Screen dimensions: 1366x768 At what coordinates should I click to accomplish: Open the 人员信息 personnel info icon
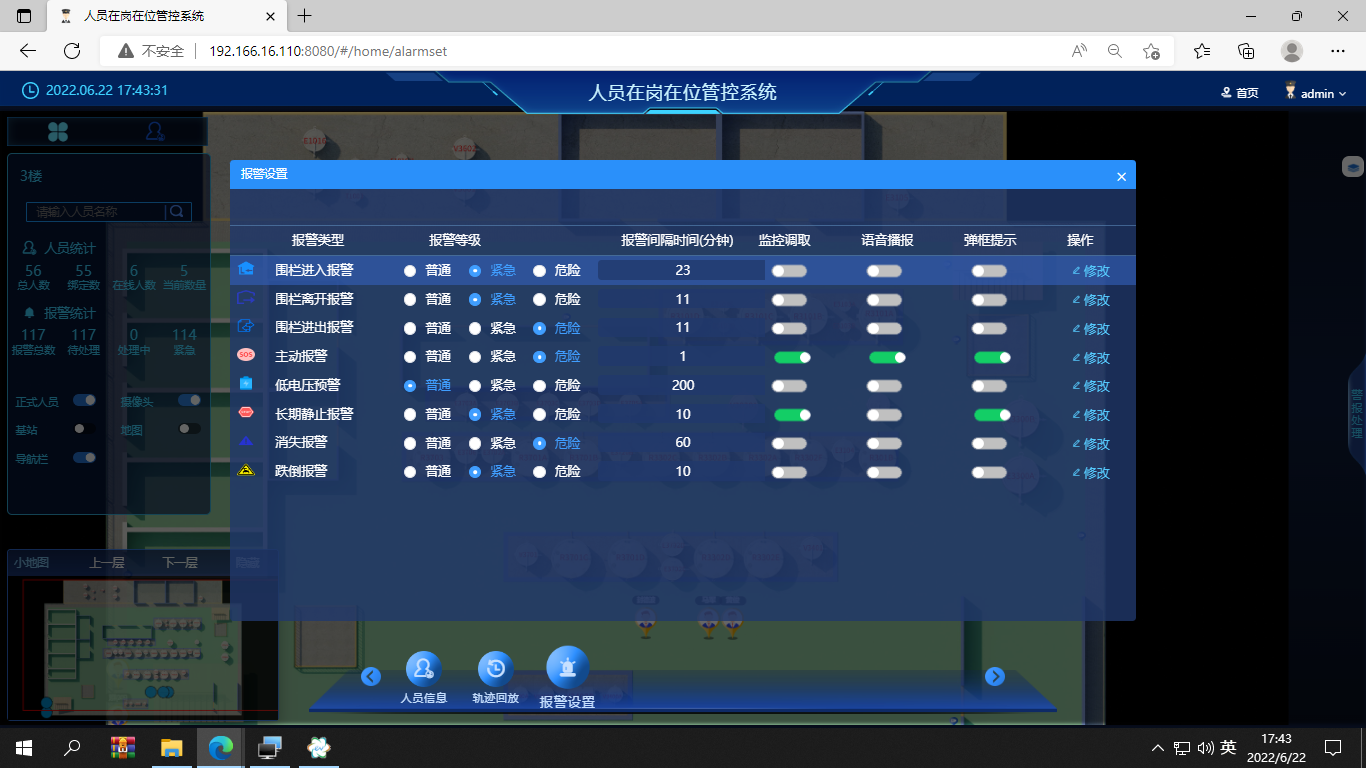point(423,669)
